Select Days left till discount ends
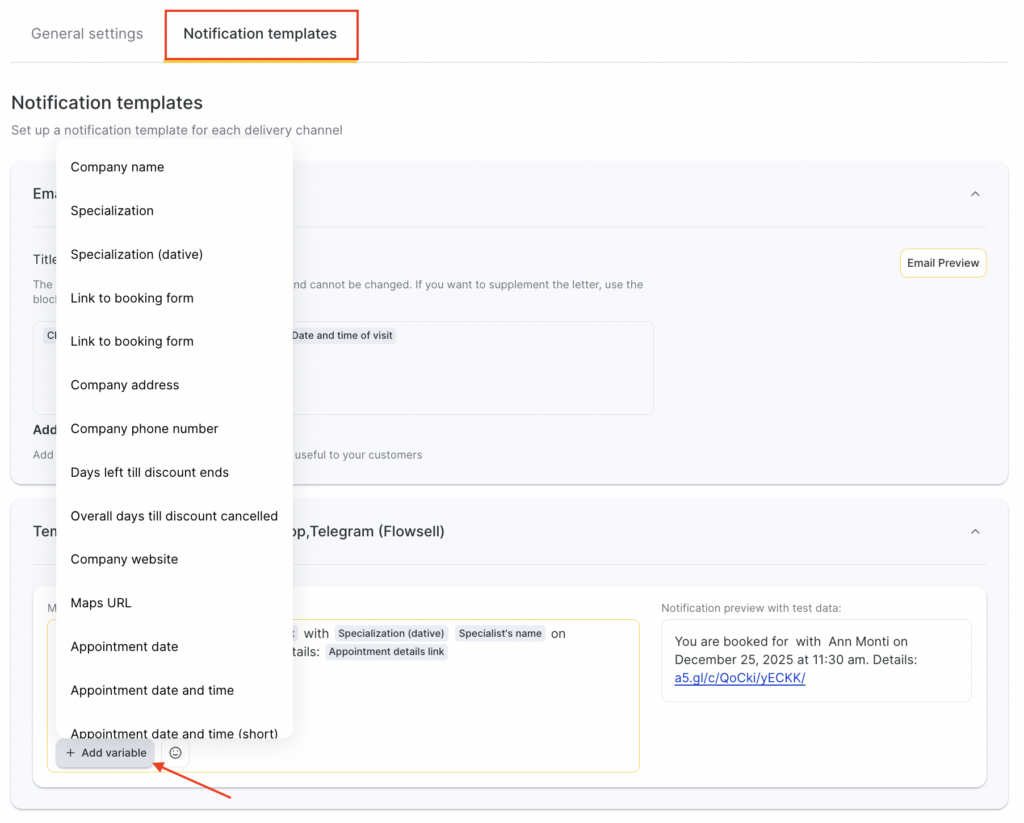This screenshot has height=823, width=1024. click(x=149, y=472)
